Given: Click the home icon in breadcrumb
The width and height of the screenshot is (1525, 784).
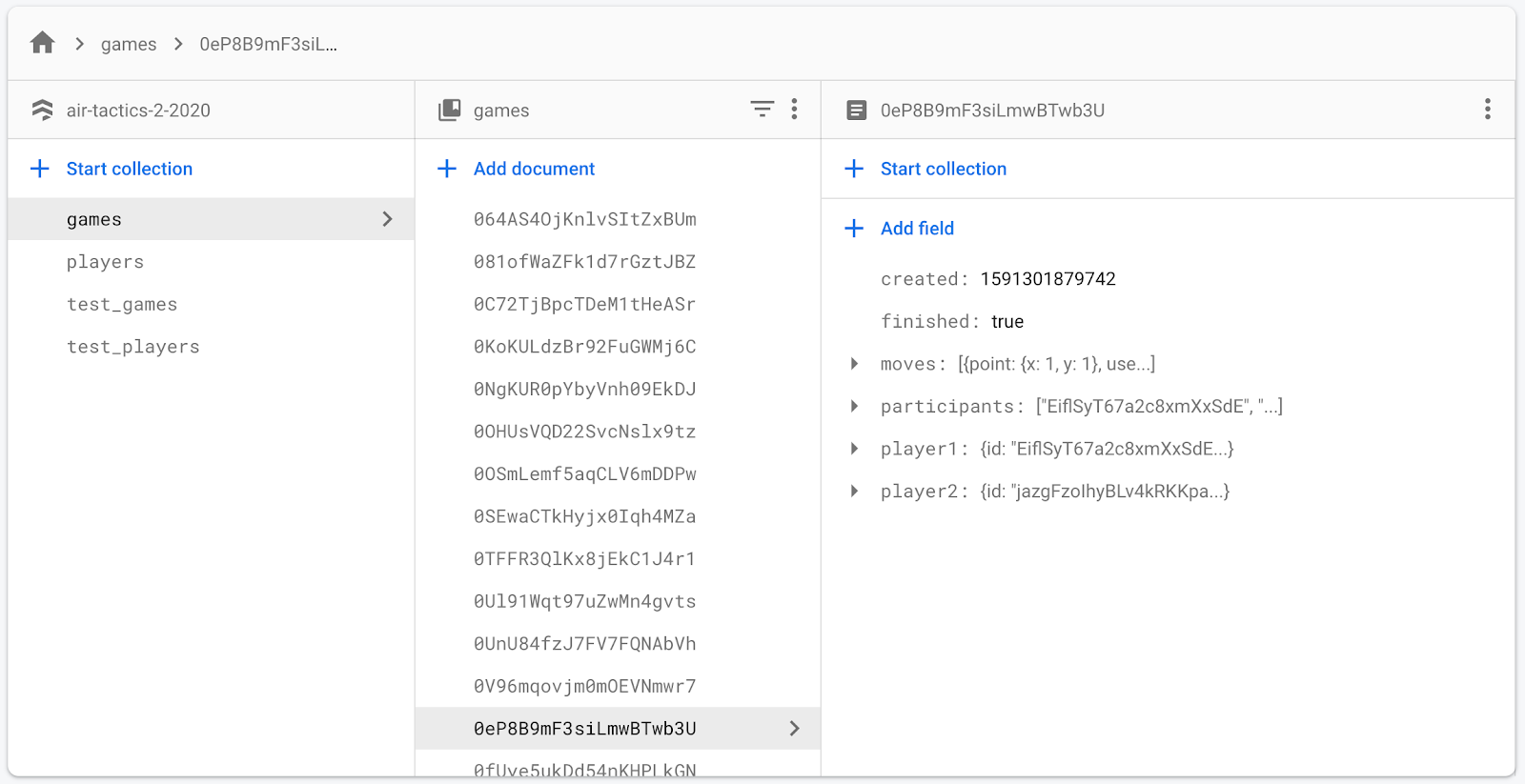Looking at the screenshot, I should pos(43,43).
